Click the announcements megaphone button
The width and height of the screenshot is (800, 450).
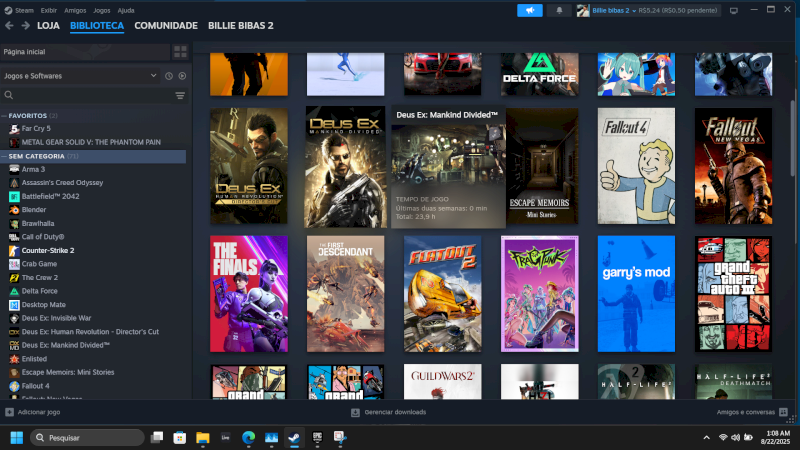(x=530, y=10)
